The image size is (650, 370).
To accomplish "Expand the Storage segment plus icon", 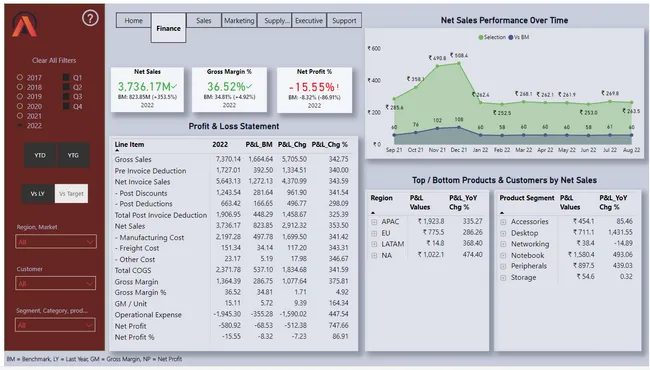I will point(503,278).
